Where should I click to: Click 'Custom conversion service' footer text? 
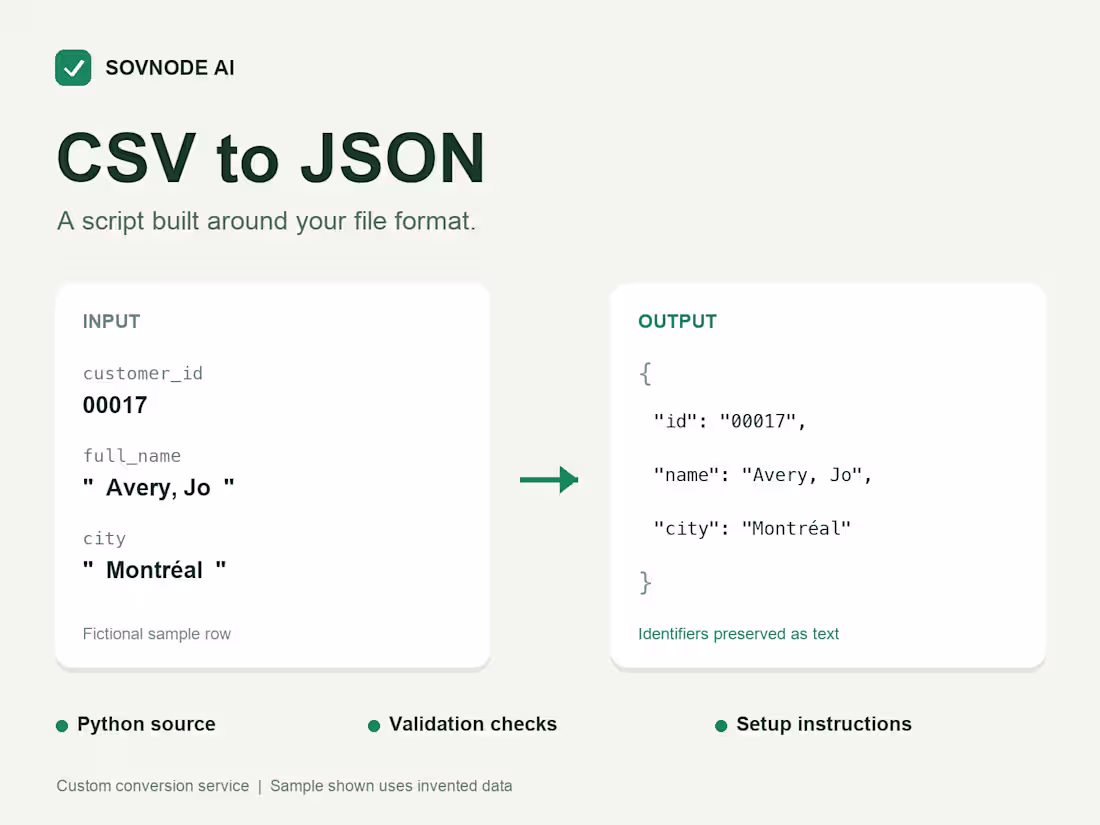pyautogui.click(x=153, y=786)
